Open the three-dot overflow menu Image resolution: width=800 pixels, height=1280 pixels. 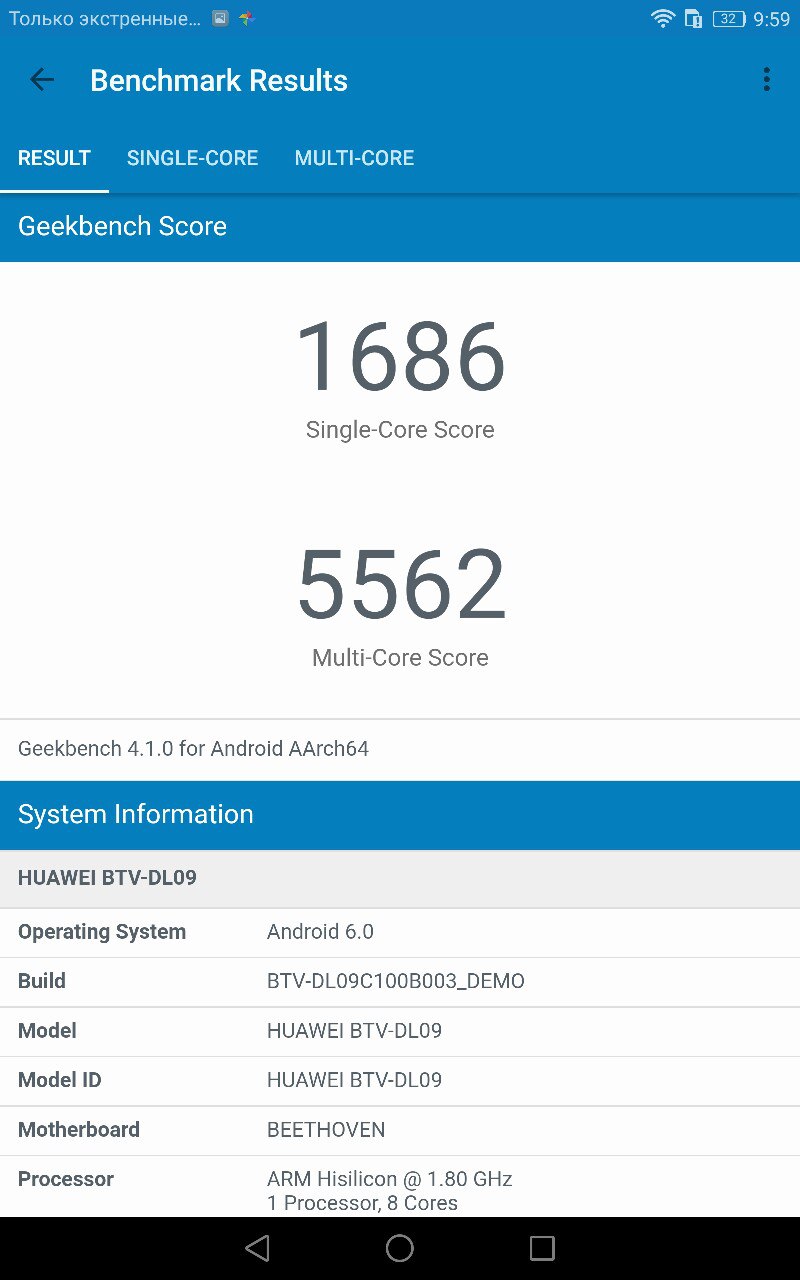[x=766, y=80]
